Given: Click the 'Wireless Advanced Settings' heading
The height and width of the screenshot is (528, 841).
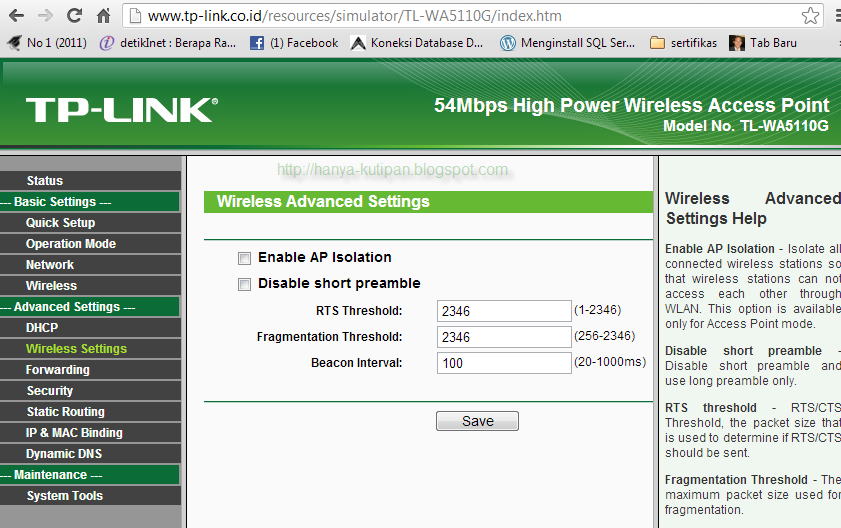Looking at the screenshot, I should [323, 202].
